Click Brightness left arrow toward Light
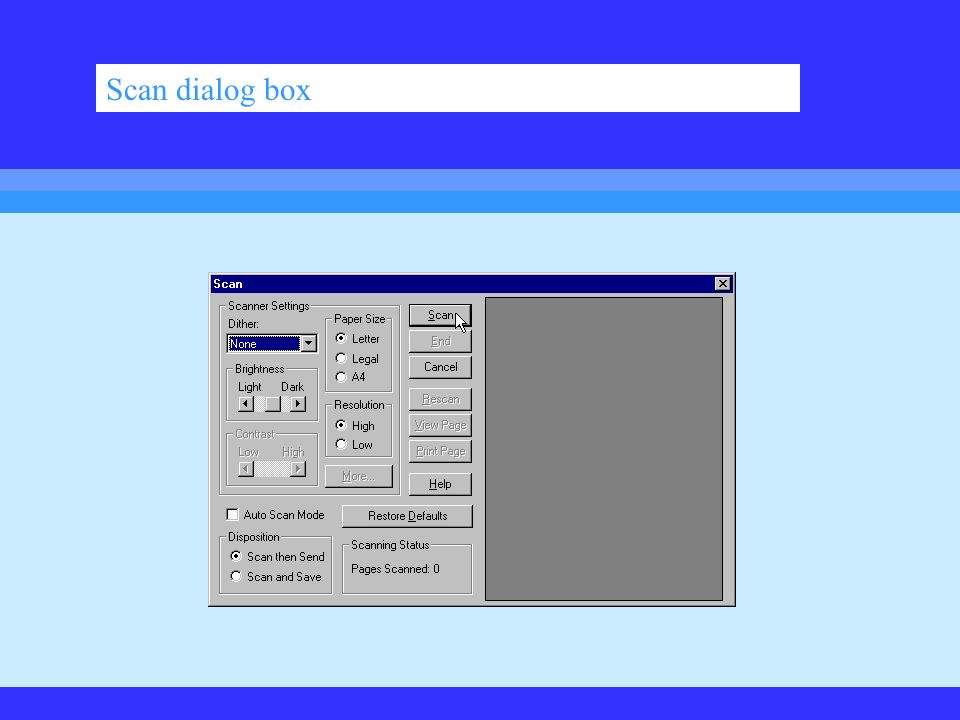Screen dimensions: 960x720 point(246,403)
